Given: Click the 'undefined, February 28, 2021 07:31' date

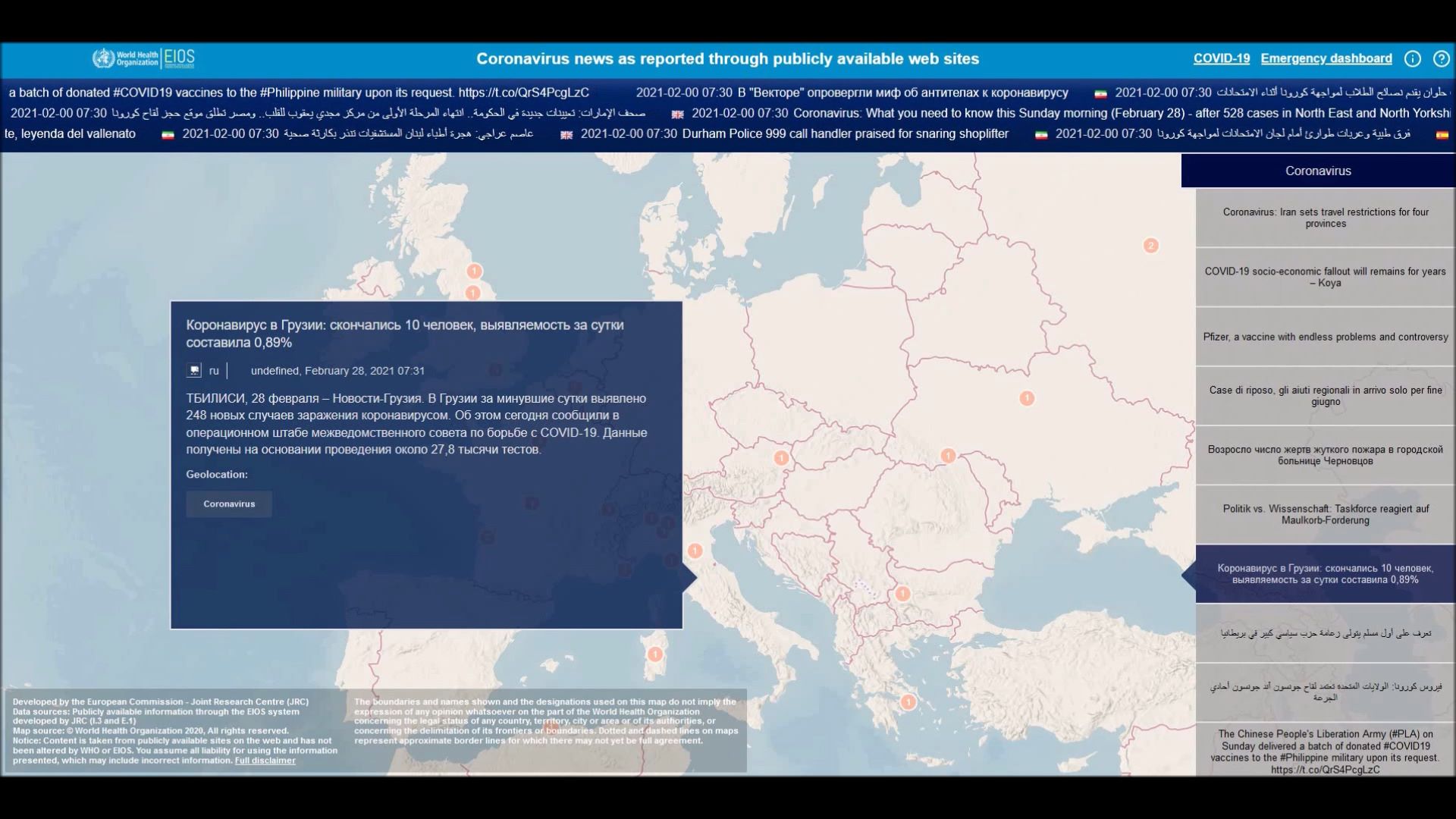Looking at the screenshot, I should (337, 371).
